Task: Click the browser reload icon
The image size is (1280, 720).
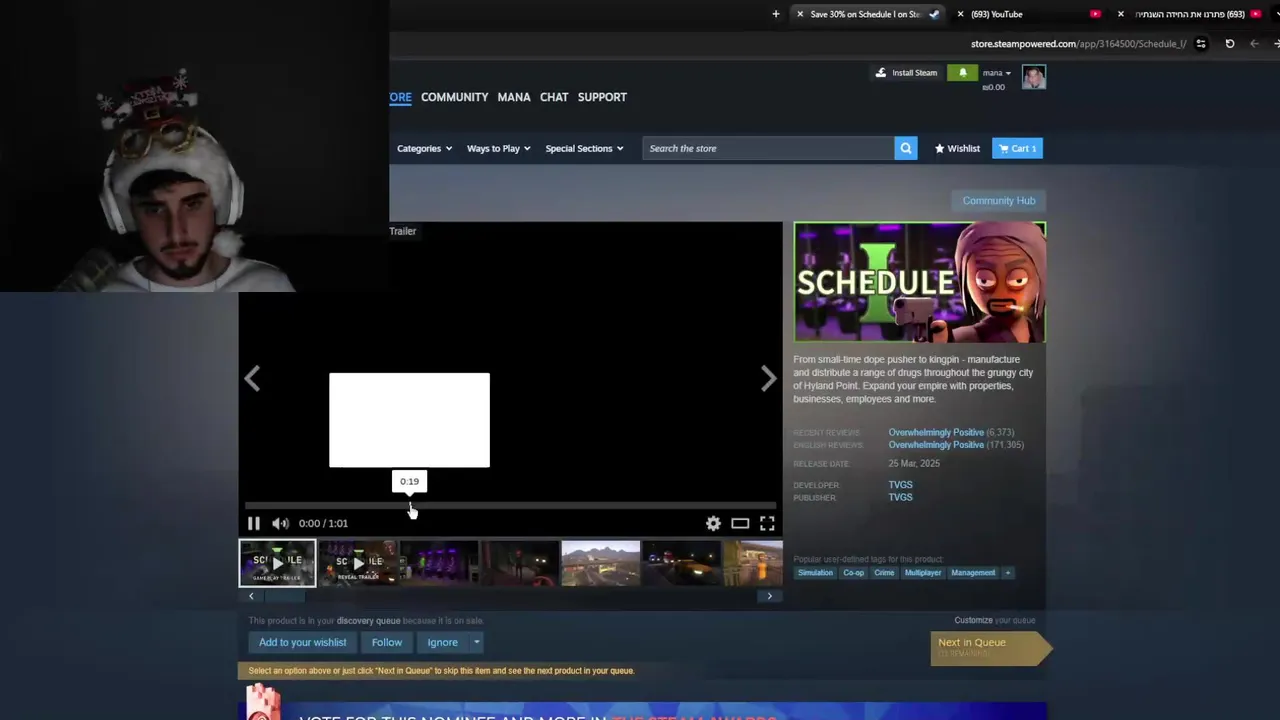Action: [1230, 44]
